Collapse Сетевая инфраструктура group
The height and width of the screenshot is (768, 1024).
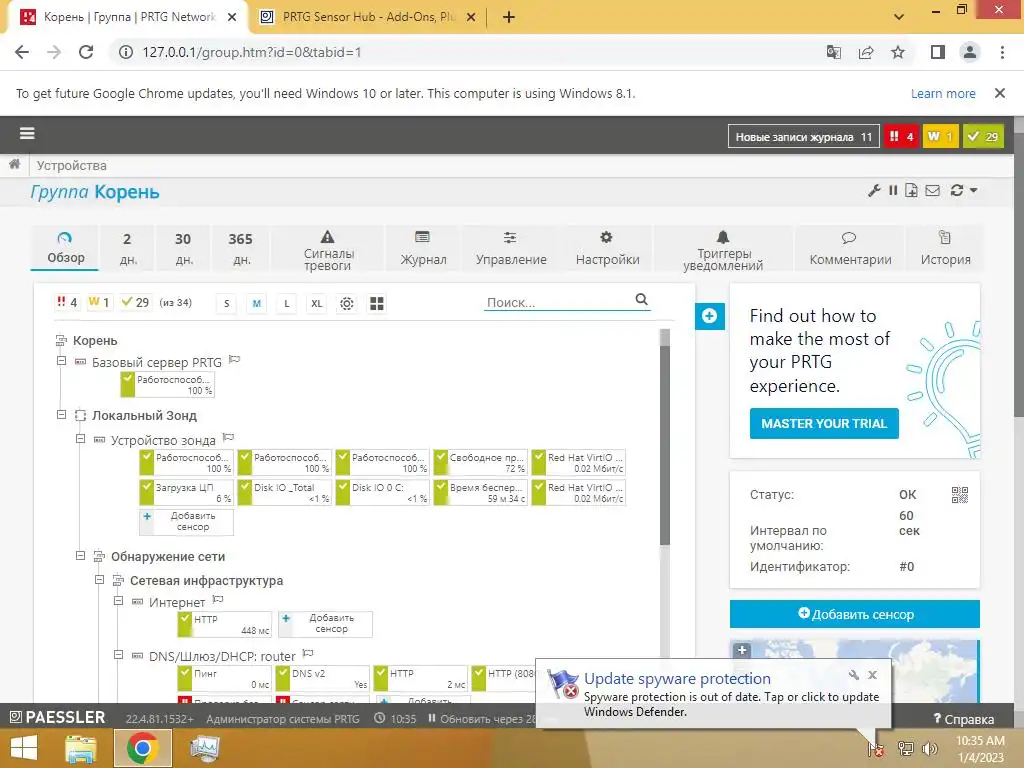(x=99, y=580)
